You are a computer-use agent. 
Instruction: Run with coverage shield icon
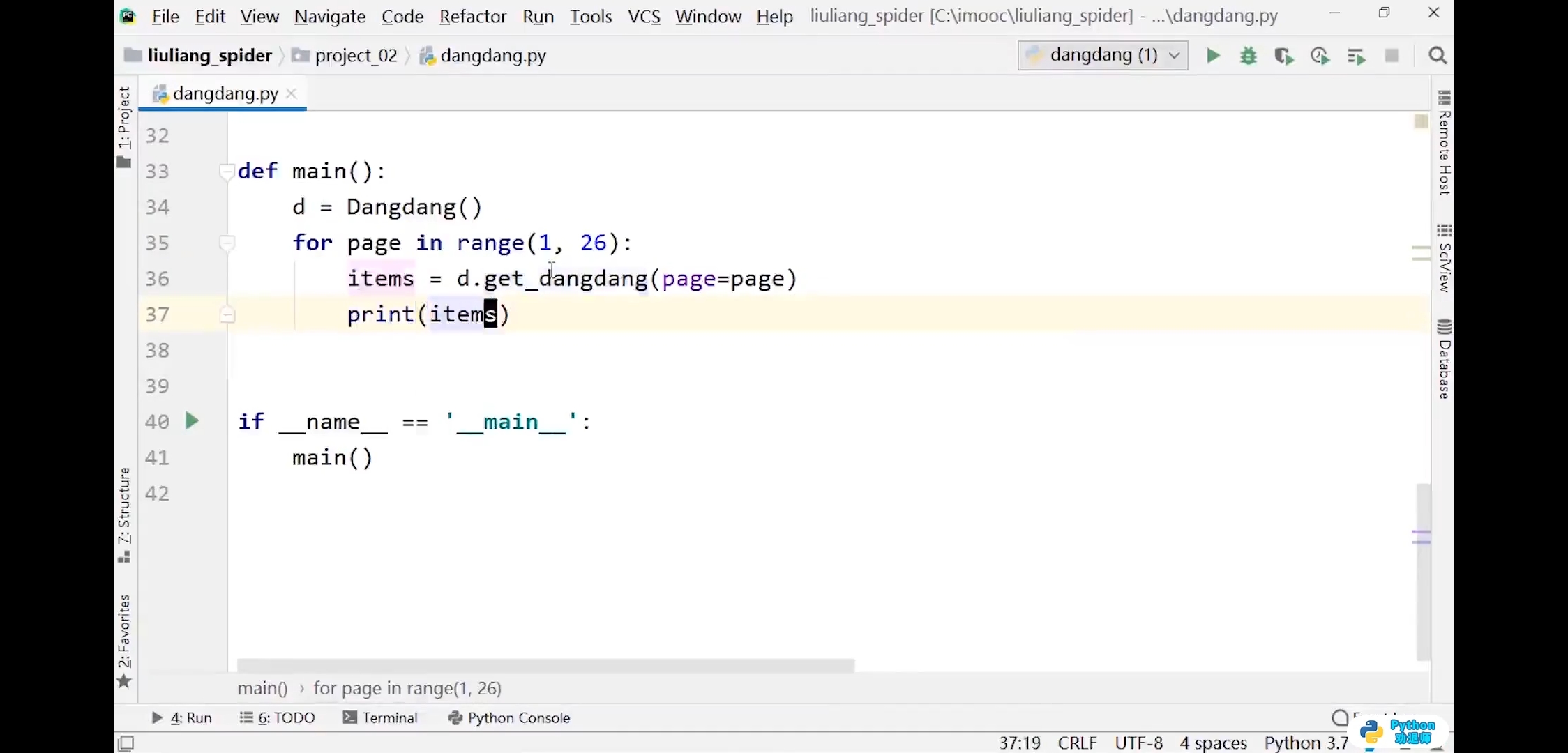pyautogui.click(x=1283, y=56)
